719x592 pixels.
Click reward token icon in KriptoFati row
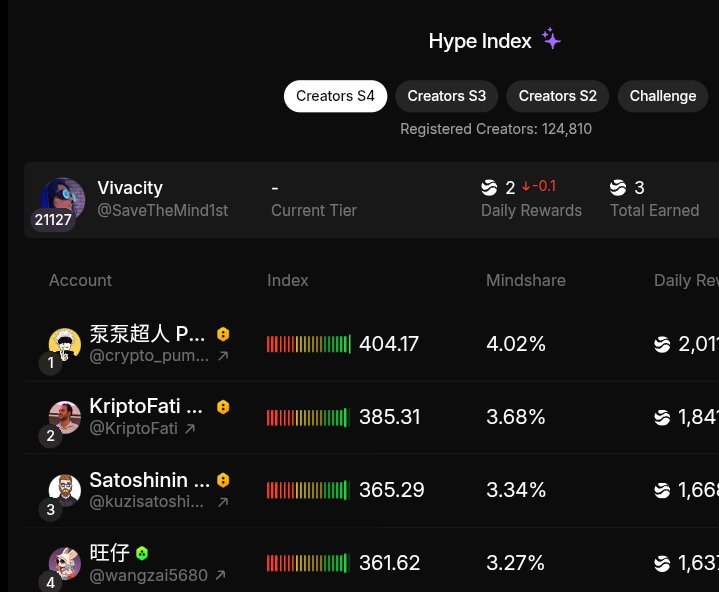[x=662, y=417]
